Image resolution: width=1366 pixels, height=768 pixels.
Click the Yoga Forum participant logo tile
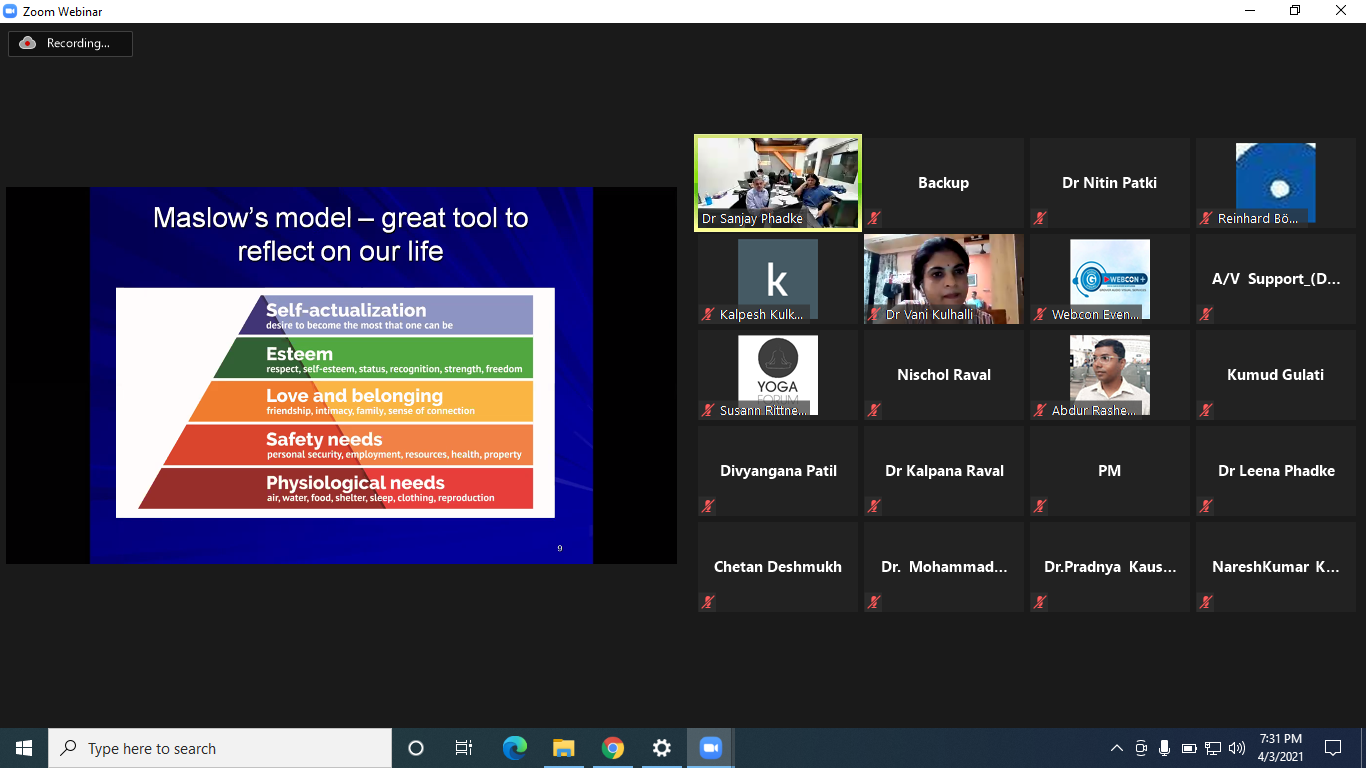coord(778,375)
